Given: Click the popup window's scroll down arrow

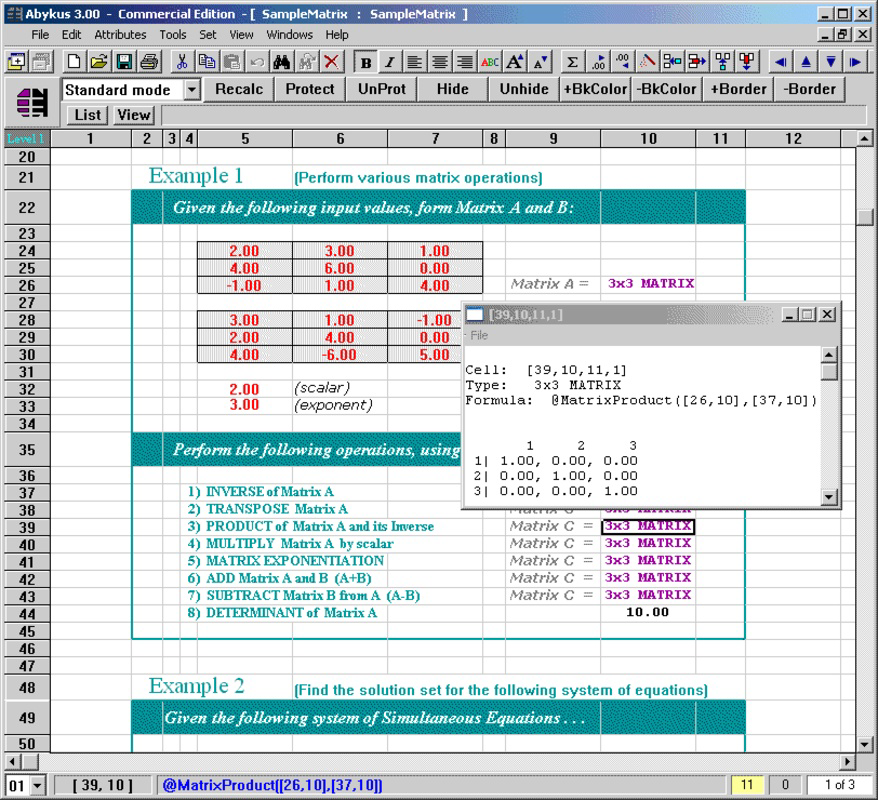Looking at the screenshot, I should [x=829, y=497].
